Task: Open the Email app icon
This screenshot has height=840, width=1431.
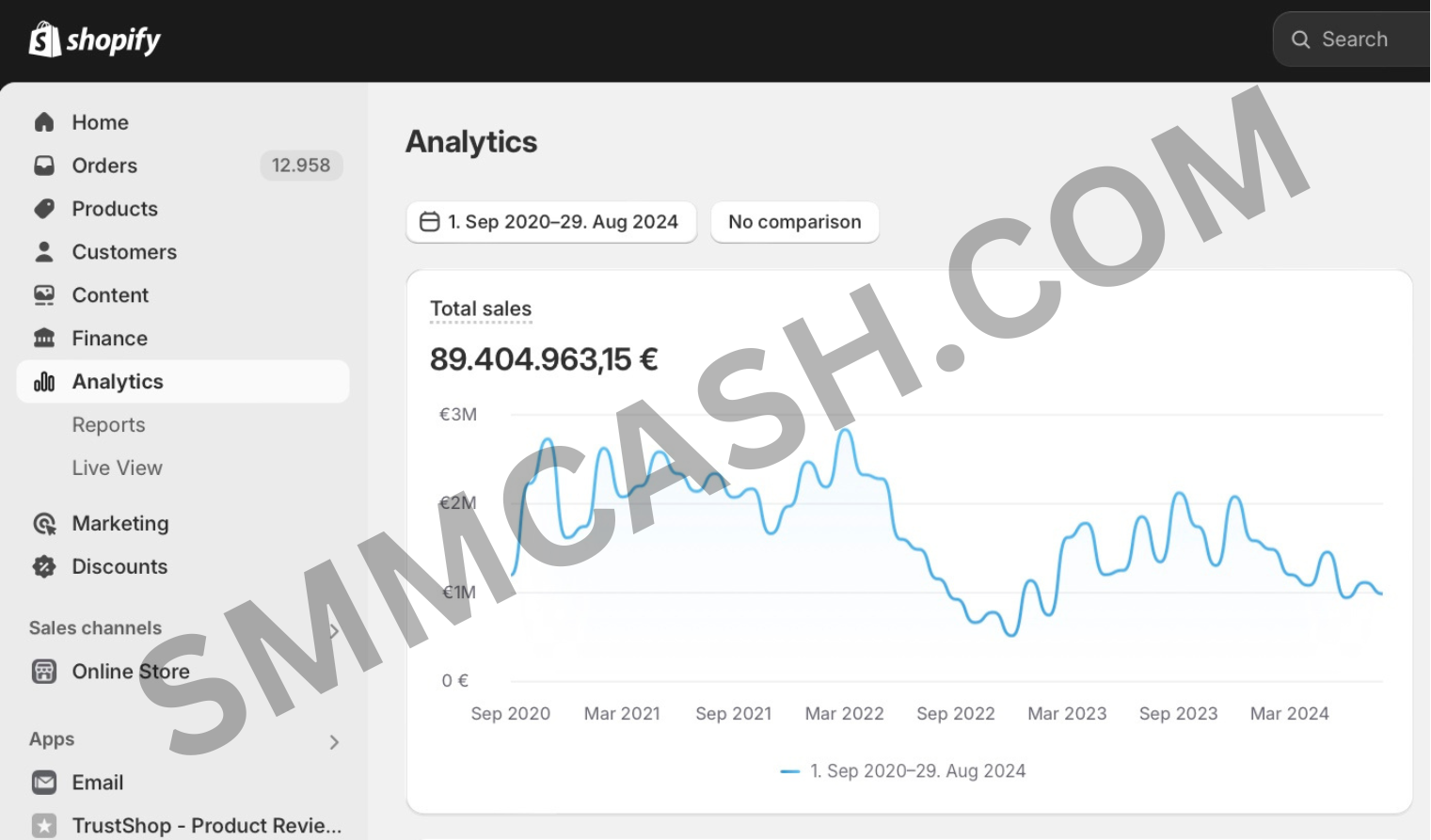Action: (43, 782)
